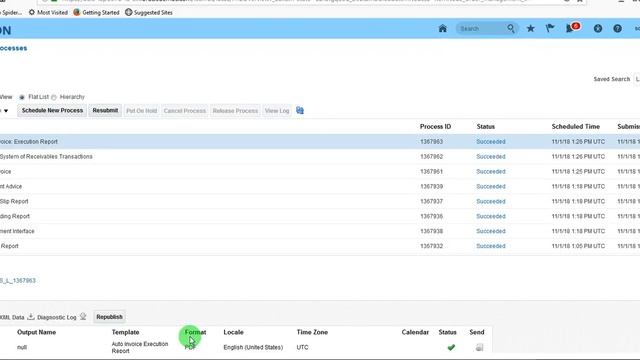Click the Resubmit button
Image resolution: width=640 pixels, height=360 pixels.
coord(105,111)
